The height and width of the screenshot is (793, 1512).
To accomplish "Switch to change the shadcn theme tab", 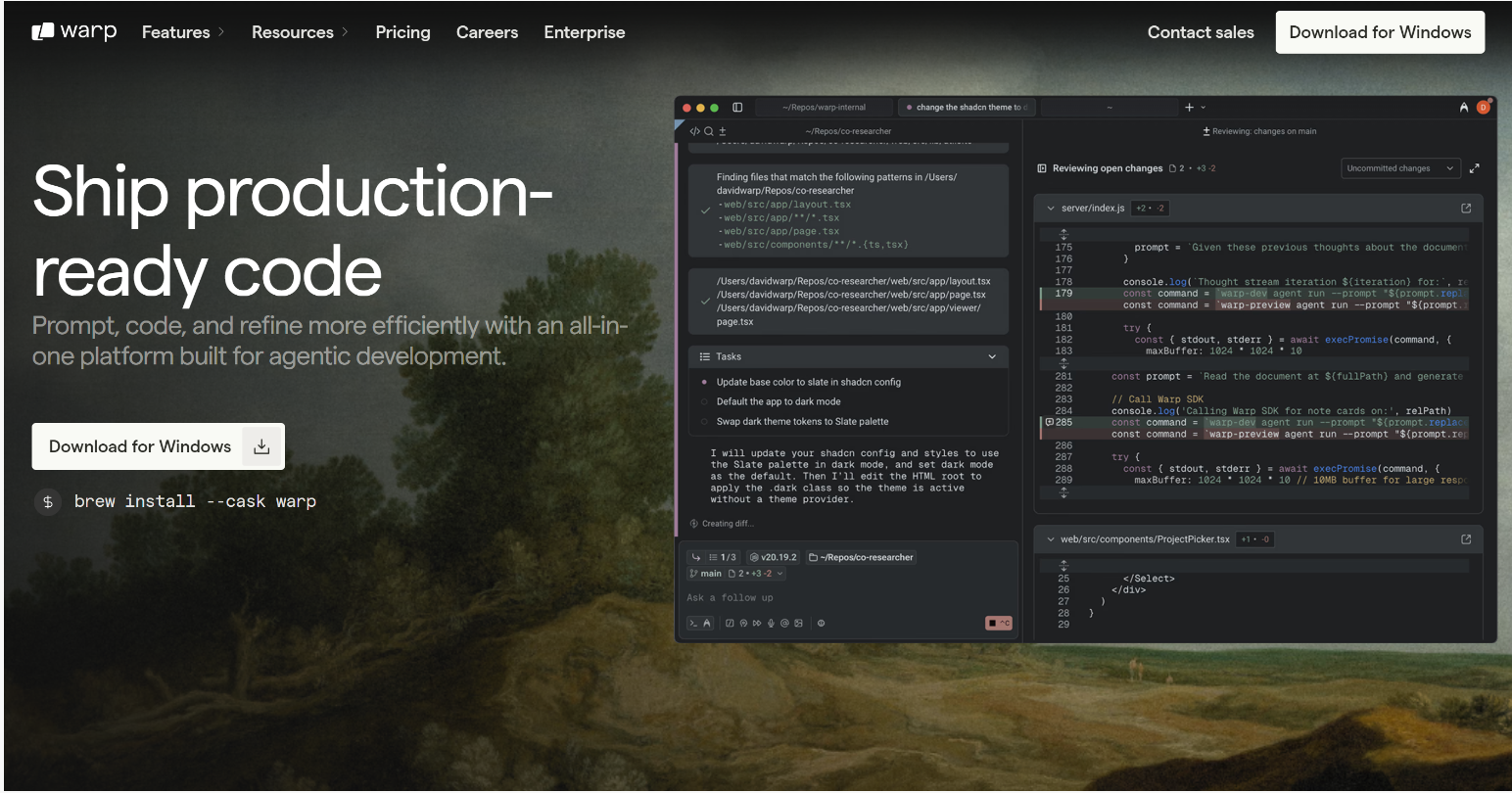I will pos(968,108).
